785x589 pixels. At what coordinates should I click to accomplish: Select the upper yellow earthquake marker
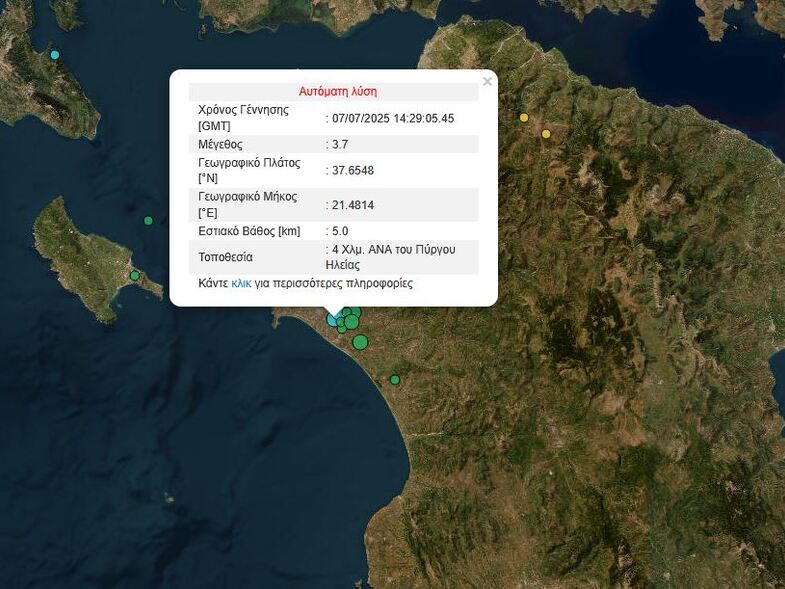point(524,118)
